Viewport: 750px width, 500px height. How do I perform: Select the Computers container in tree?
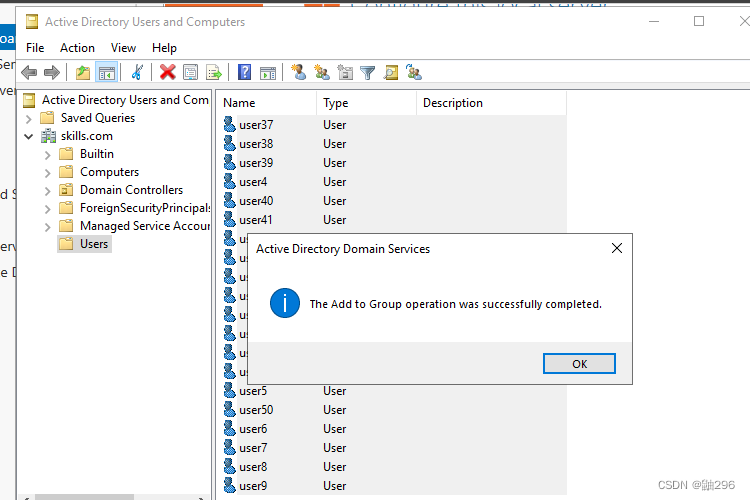coord(109,172)
